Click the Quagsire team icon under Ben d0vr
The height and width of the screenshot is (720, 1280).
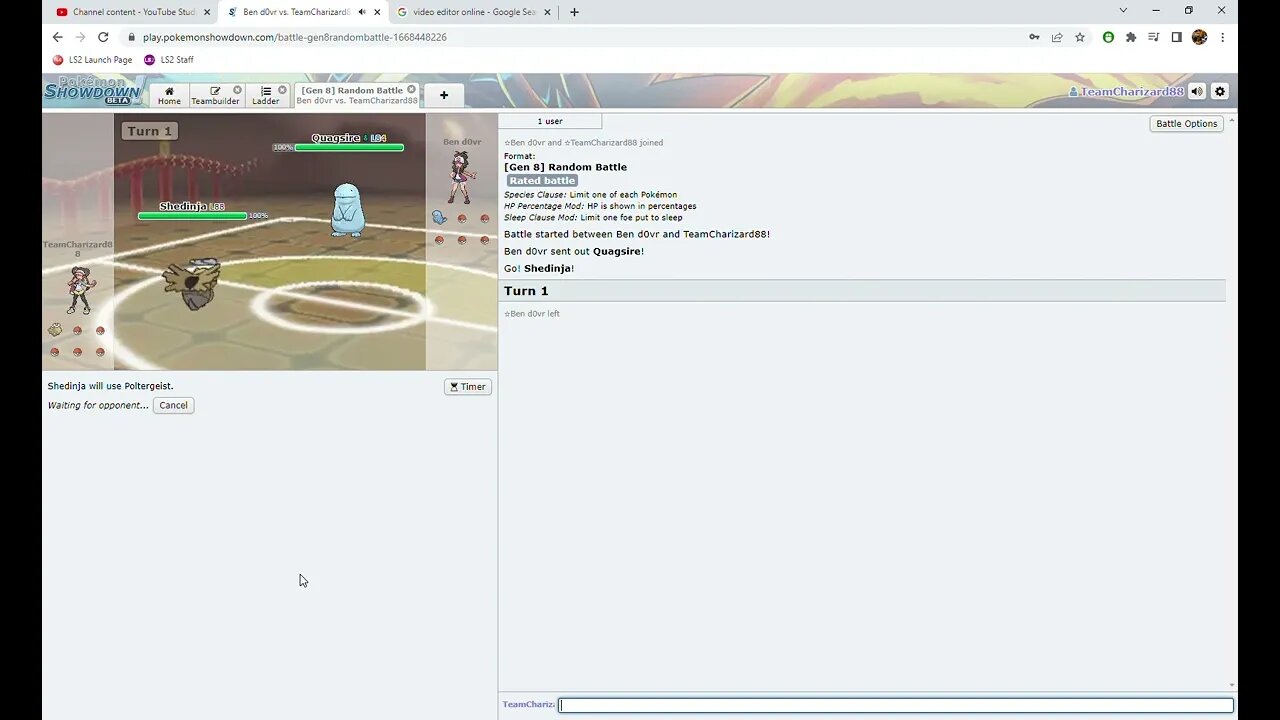pos(439,217)
